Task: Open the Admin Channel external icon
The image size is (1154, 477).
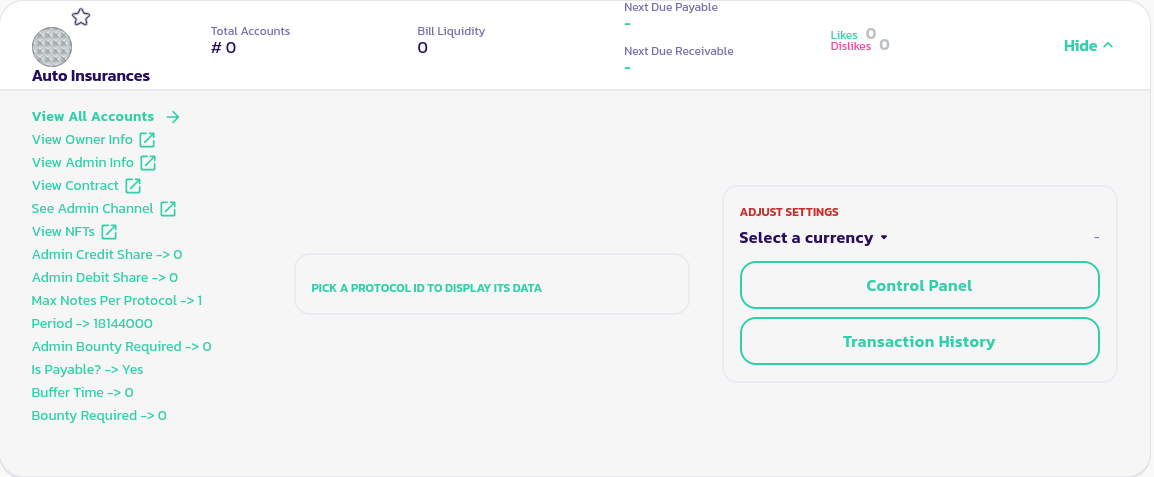Action: pyautogui.click(x=168, y=209)
